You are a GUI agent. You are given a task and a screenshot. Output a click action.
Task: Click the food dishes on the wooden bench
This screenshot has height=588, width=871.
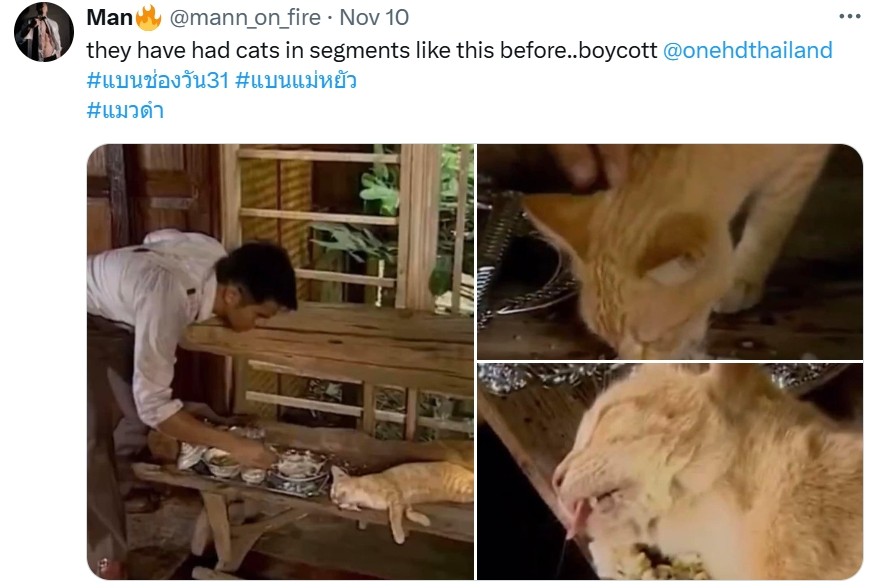256,465
